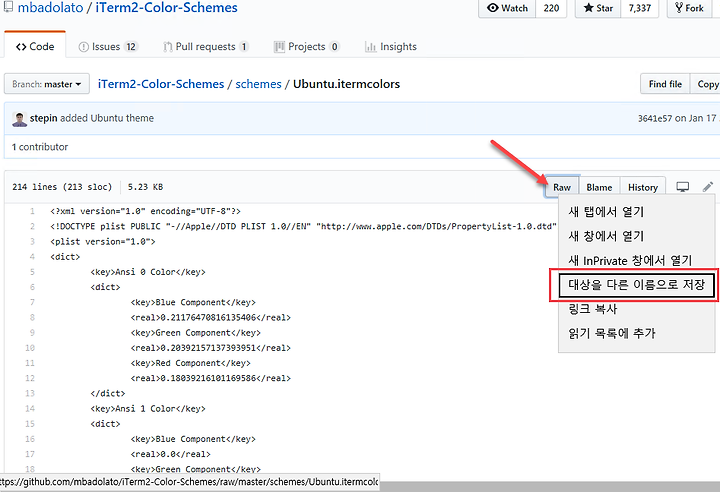This screenshot has width=720, height=492.
Task: Click the Raw button
Action: point(562,187)
